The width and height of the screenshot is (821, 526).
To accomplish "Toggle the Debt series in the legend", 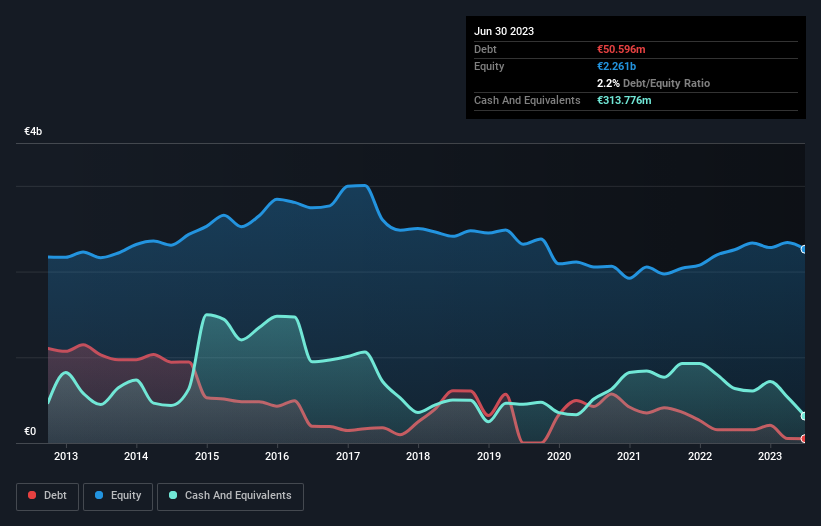I will tap(47, 496).
